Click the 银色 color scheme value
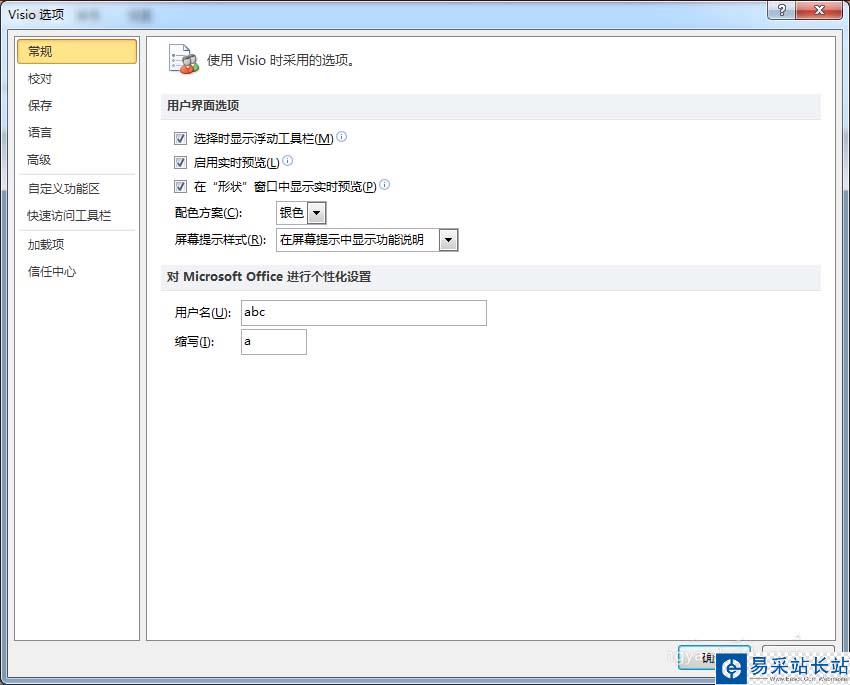Screen dimensions: 850x685 [x=292, y=213]
